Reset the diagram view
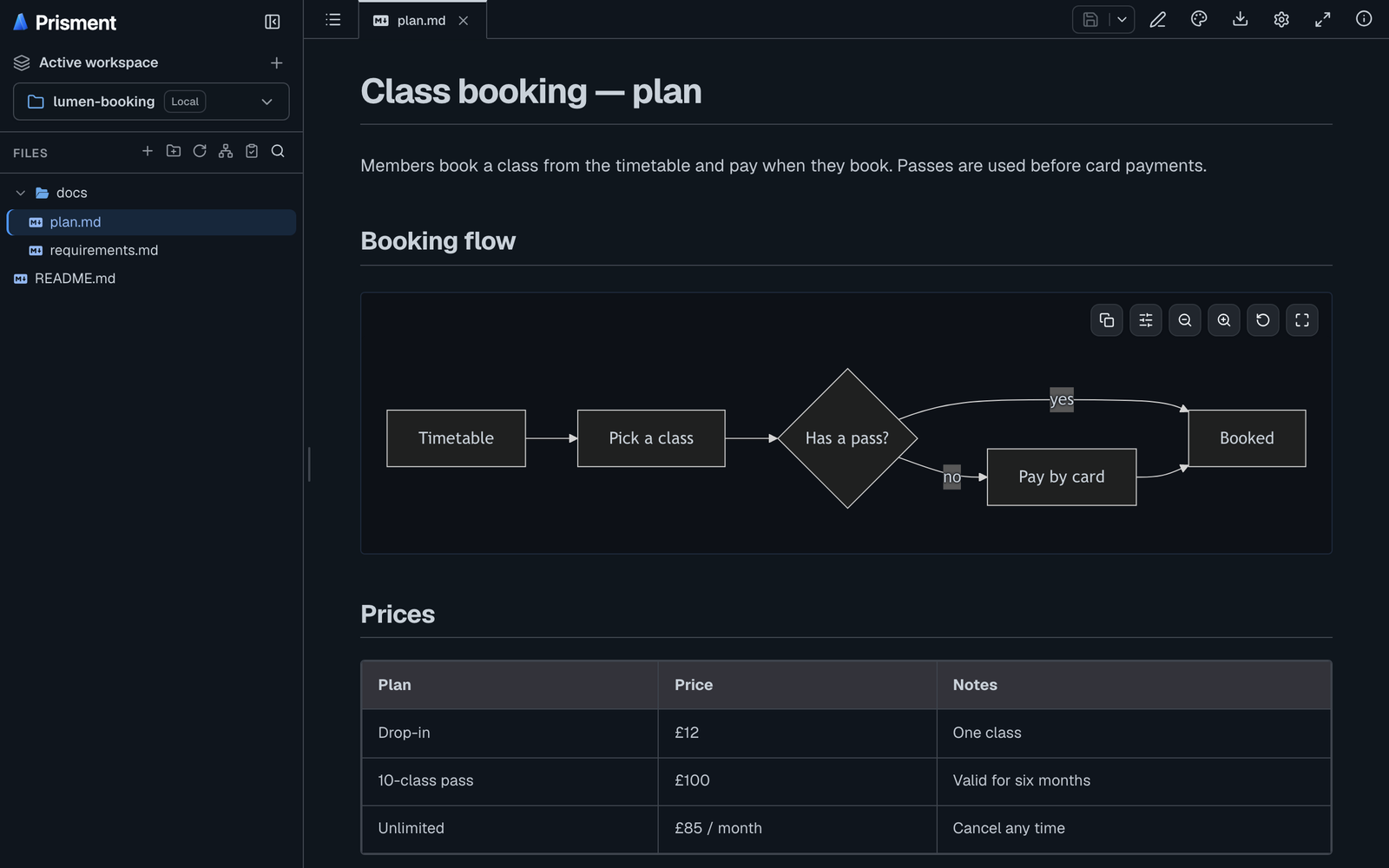Screen dimensions: 1389x868 (x=1263, y=320)
